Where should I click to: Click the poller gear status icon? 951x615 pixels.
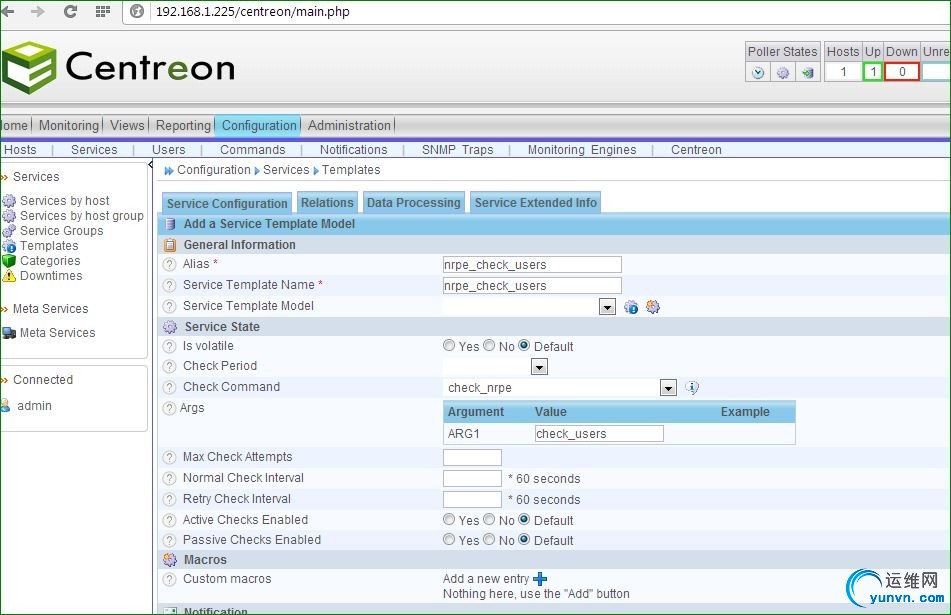783,73
